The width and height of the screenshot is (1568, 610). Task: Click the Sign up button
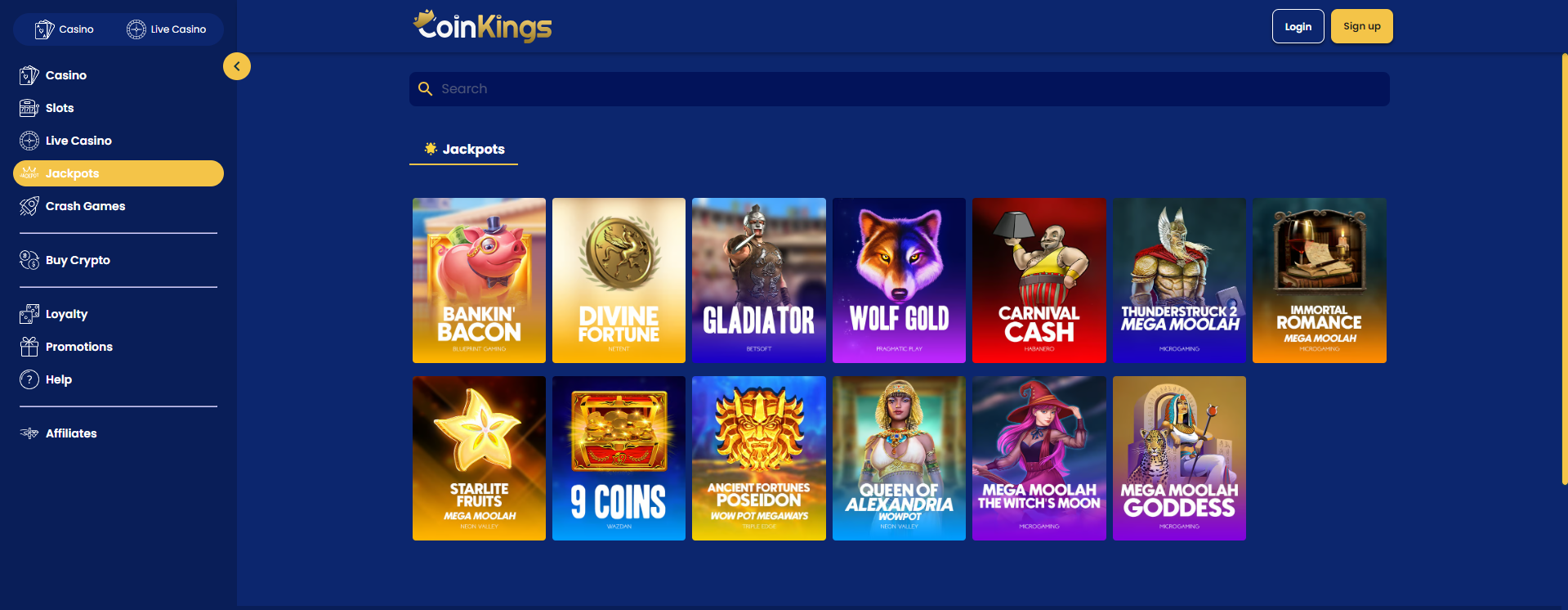coord(1362,26)
